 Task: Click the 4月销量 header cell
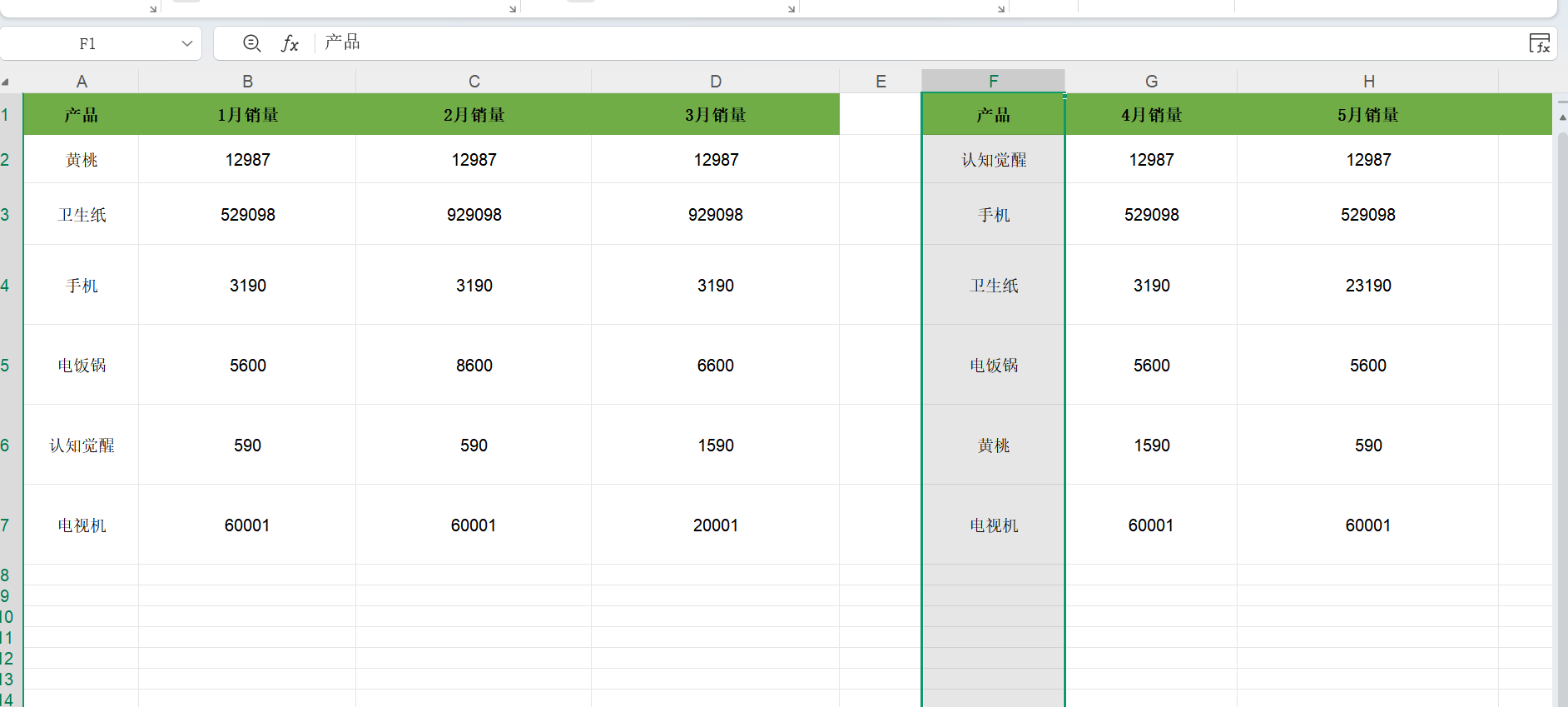pyautogui.click(x=1151, y=114)
